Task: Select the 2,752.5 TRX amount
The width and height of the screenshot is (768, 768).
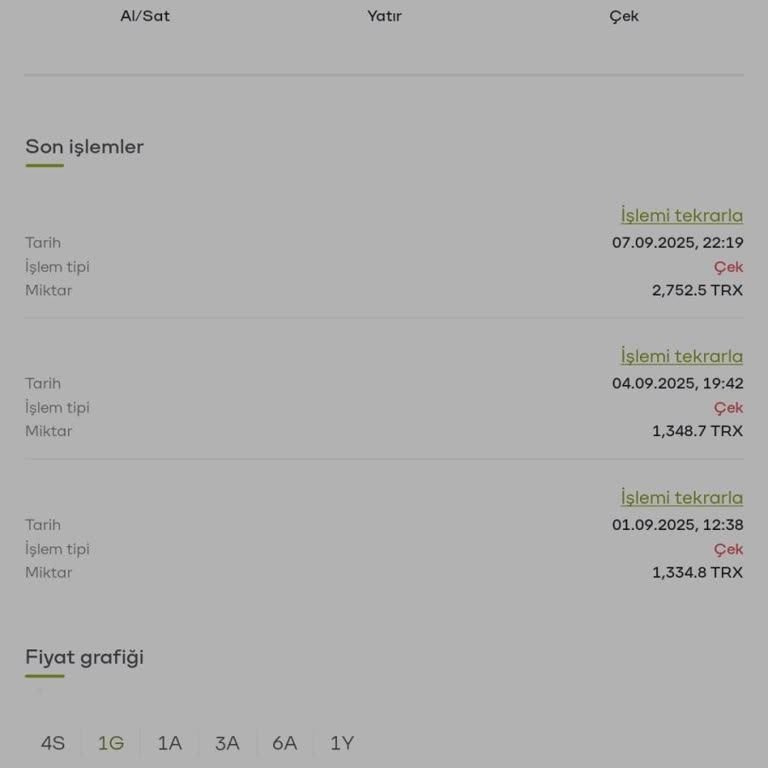Action: tap(697, 290)
